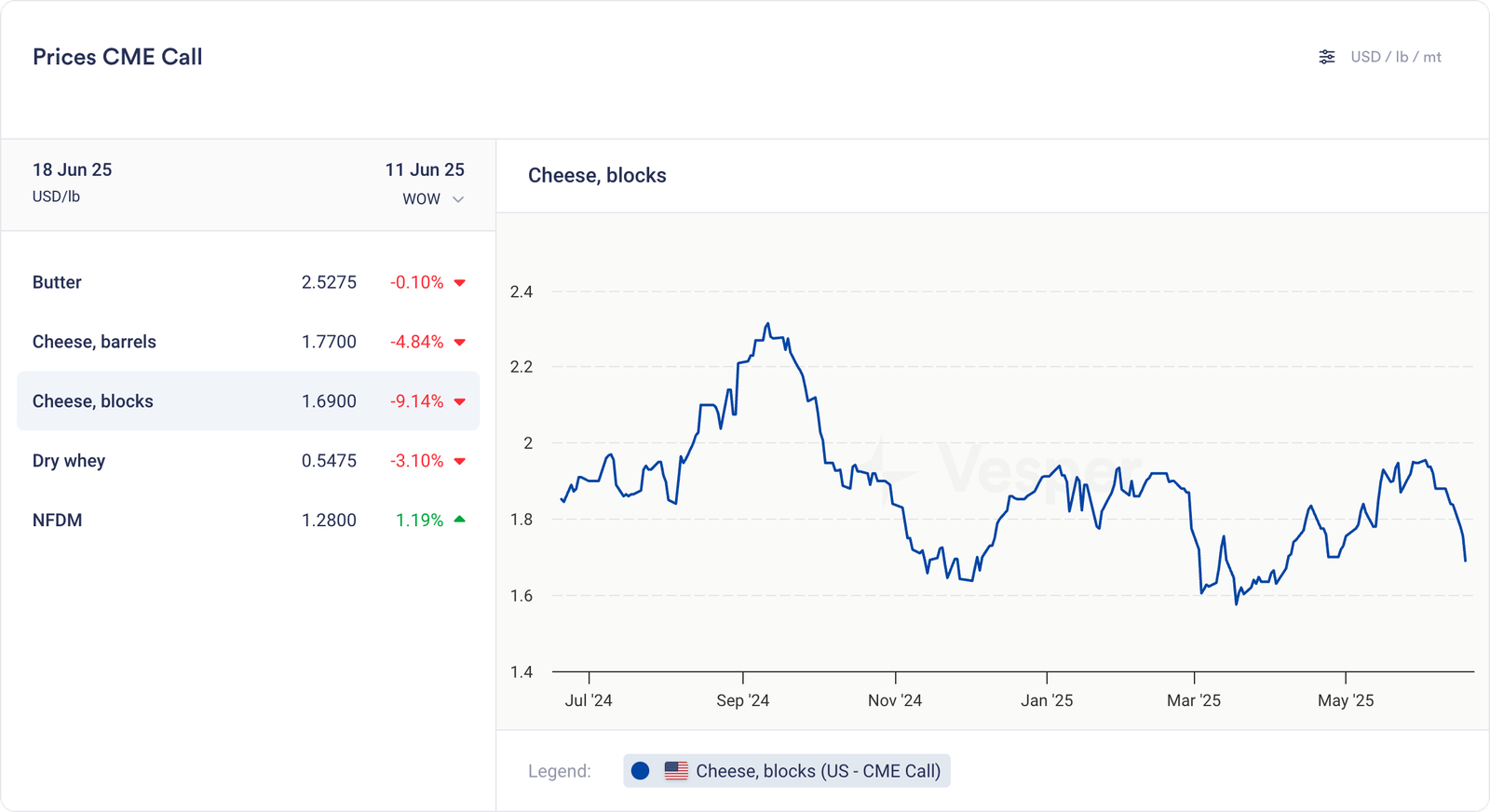
Task: Click Dry whey red down arrow
Action: [459, 462]
